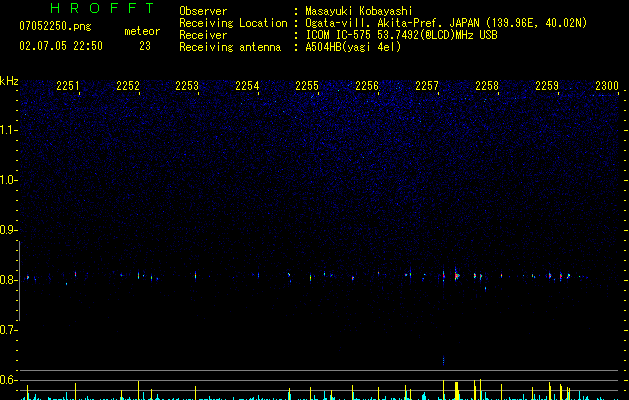Click the 'Receiving antenna' label
The height and width of the screenshot is (400, 629).
[230, 47]
